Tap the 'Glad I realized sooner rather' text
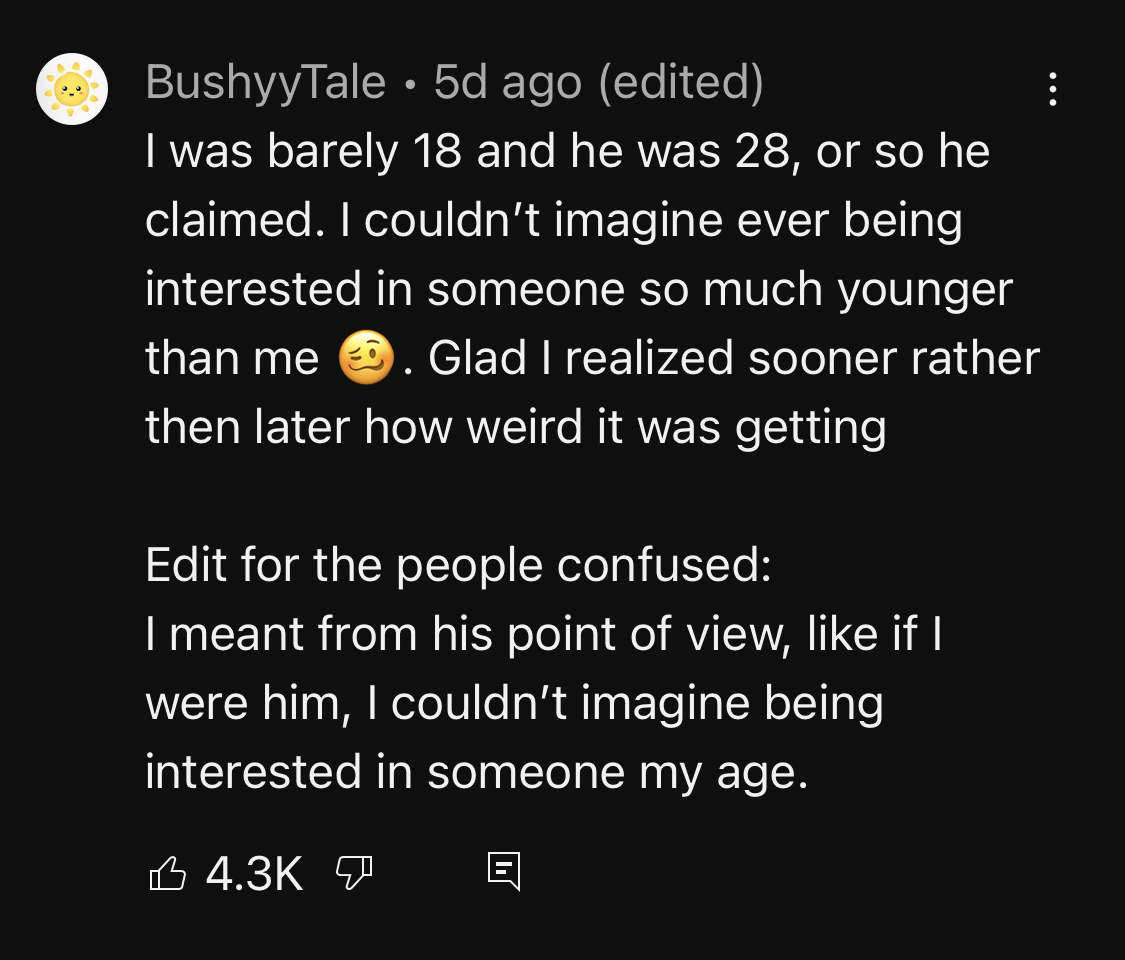Viewport: 1125px width, 960px height. (x=734, y=357)
